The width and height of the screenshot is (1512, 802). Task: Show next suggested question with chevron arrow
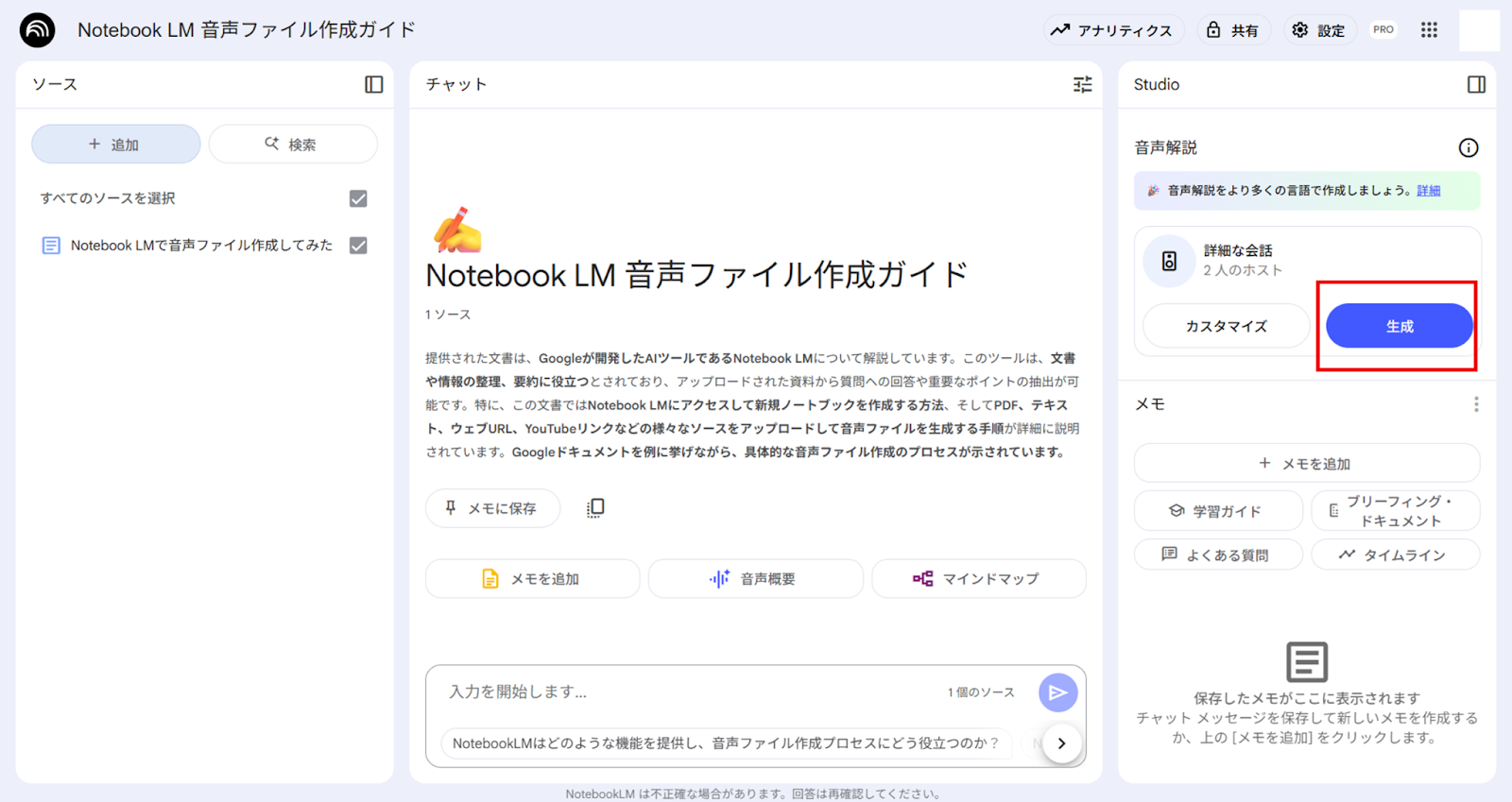[x=1062, y=743]
